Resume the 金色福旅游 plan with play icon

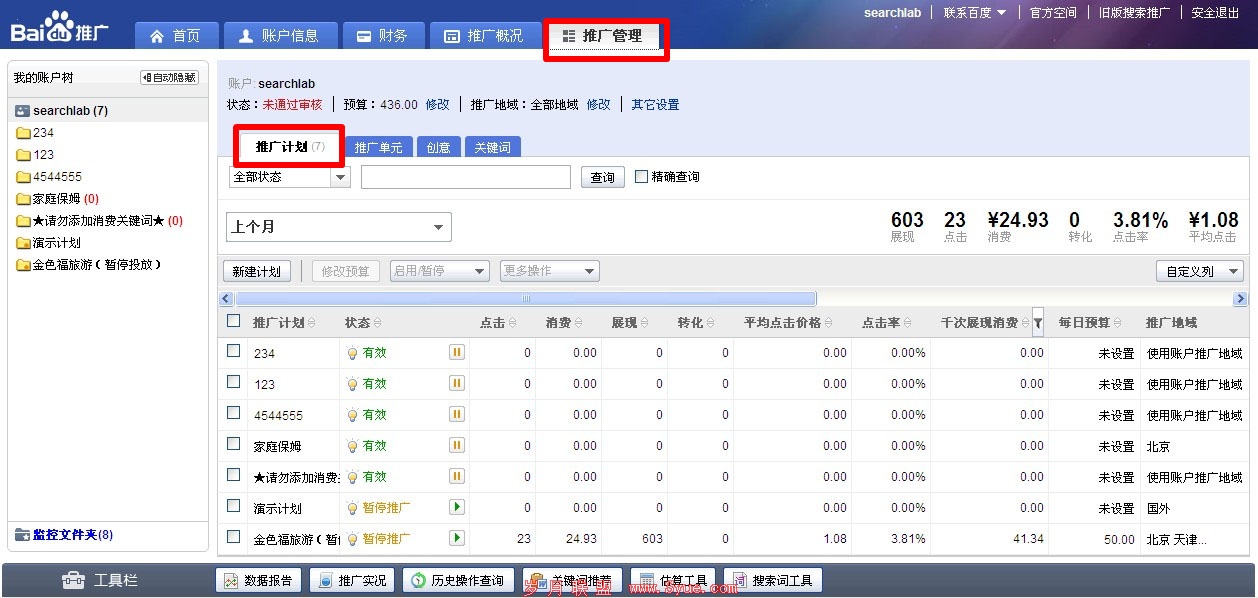[457, 538]
